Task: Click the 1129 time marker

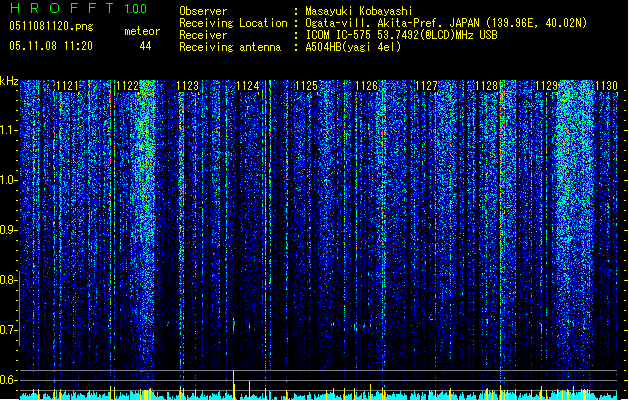Action: 547,86
